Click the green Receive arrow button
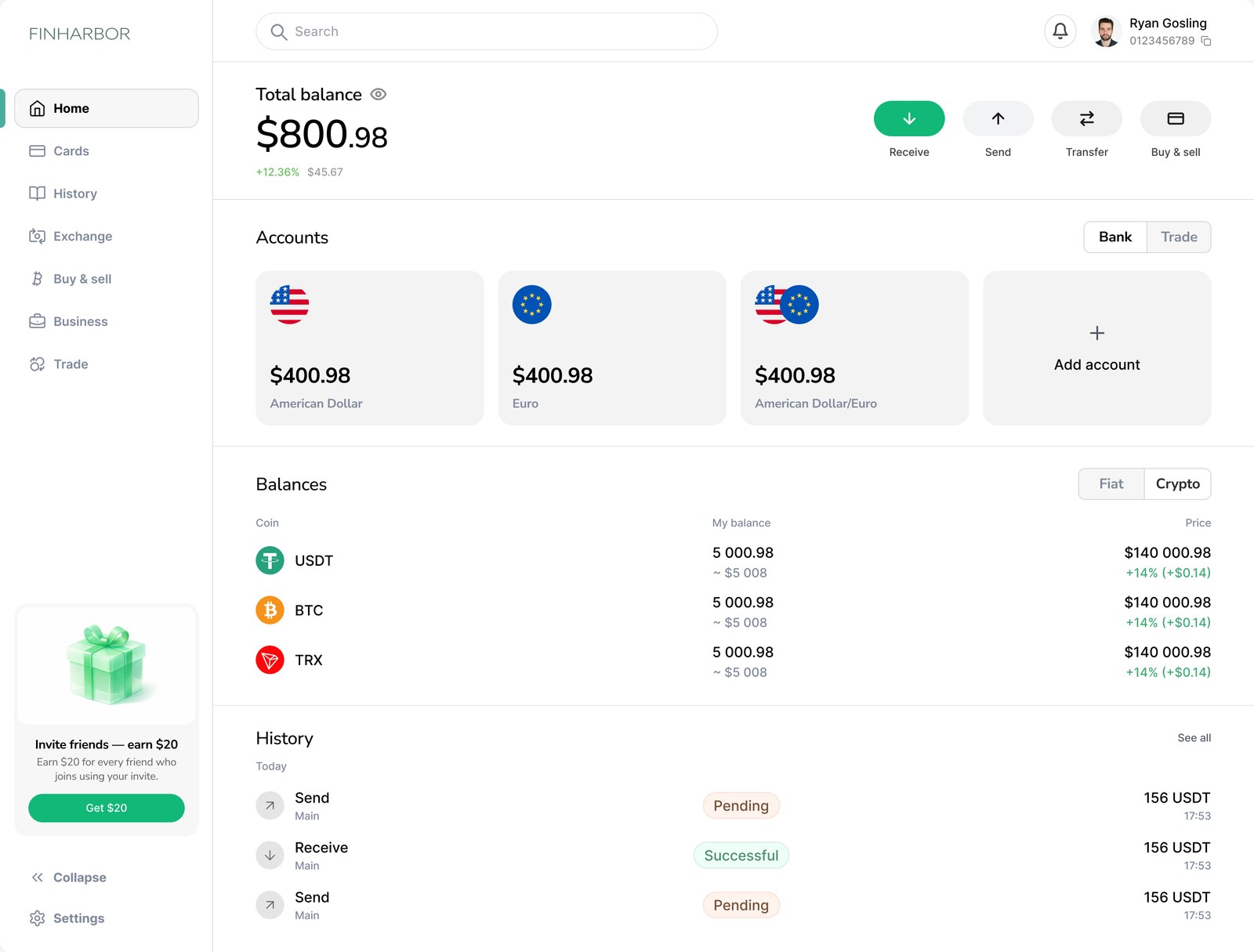This screenshot has width=1254, height=952. tap(909, 118)
